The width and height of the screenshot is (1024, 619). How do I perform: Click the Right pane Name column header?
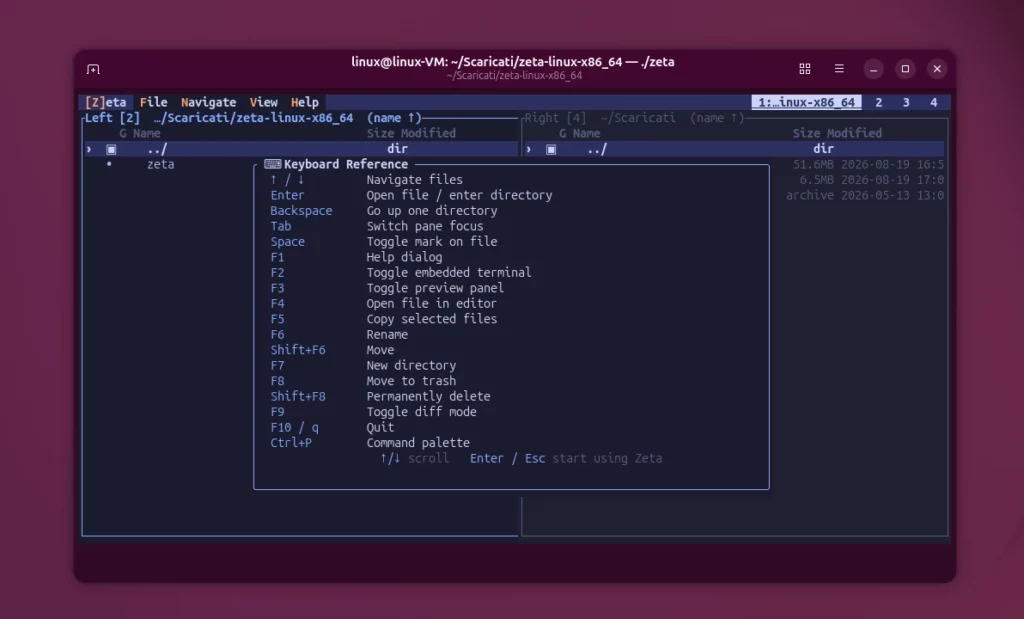point(586,134)
